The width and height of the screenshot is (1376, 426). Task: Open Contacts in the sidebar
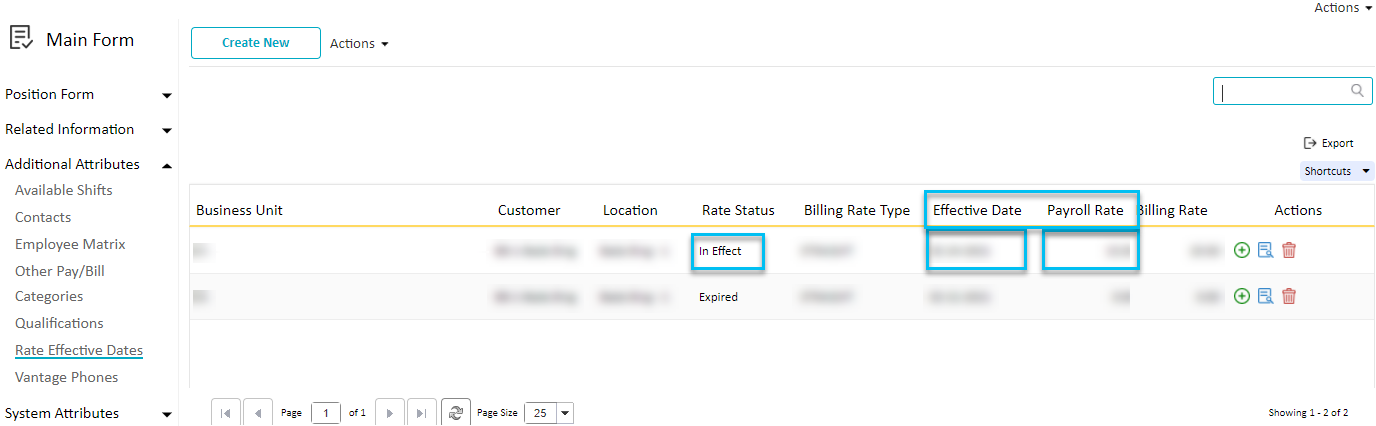[x=43, y=217]
